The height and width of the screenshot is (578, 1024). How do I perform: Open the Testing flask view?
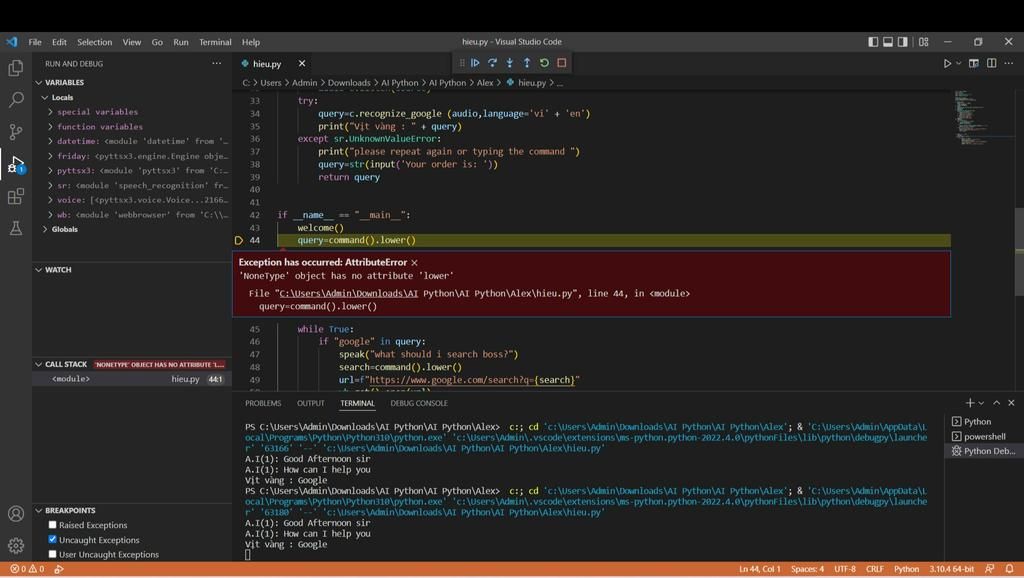[16, 228]
